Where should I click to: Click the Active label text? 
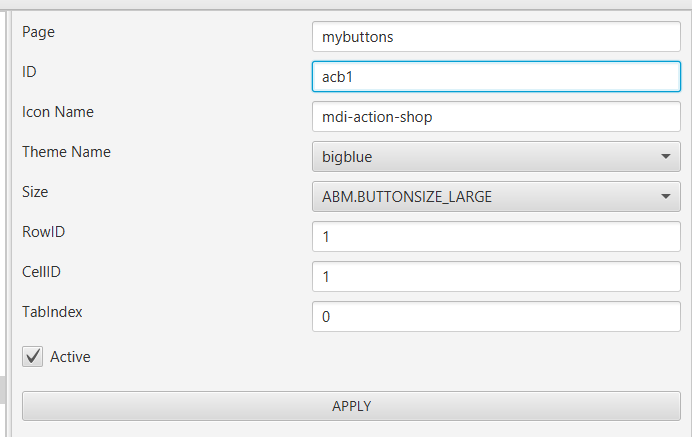click(x=70, y=357)
